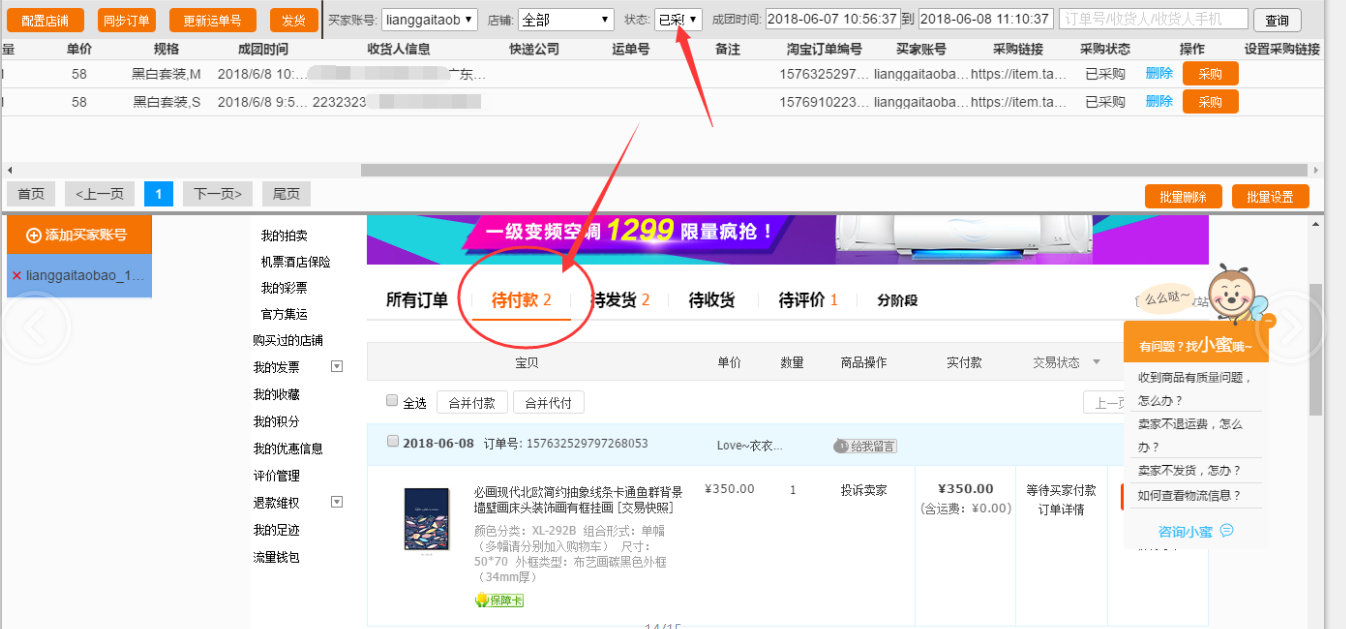Open the 店铺 dropdown showing 全部

[x=566, y=19]
